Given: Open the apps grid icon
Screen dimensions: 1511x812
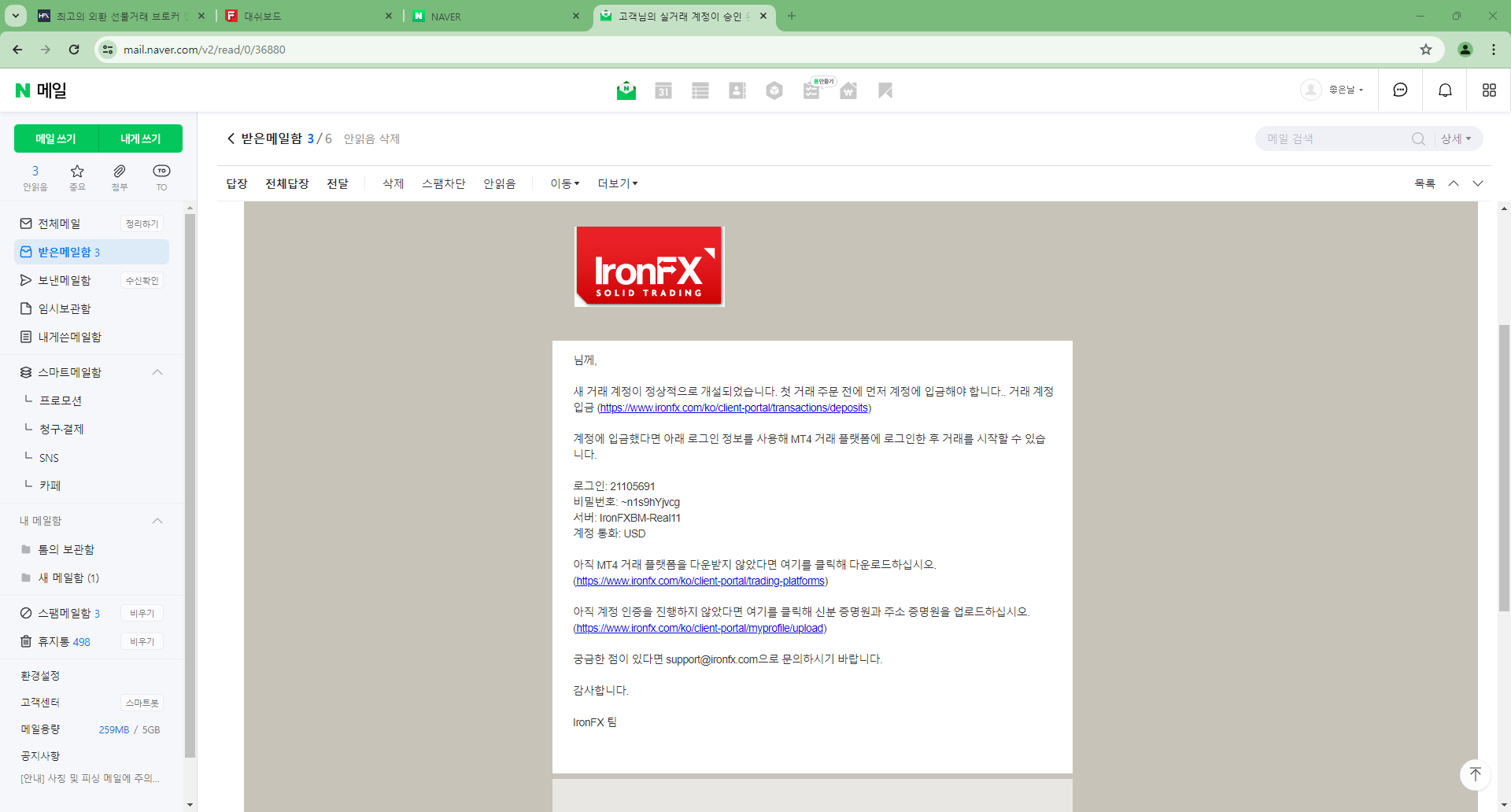Looking at the screenshot, I should pos(1489,90).
